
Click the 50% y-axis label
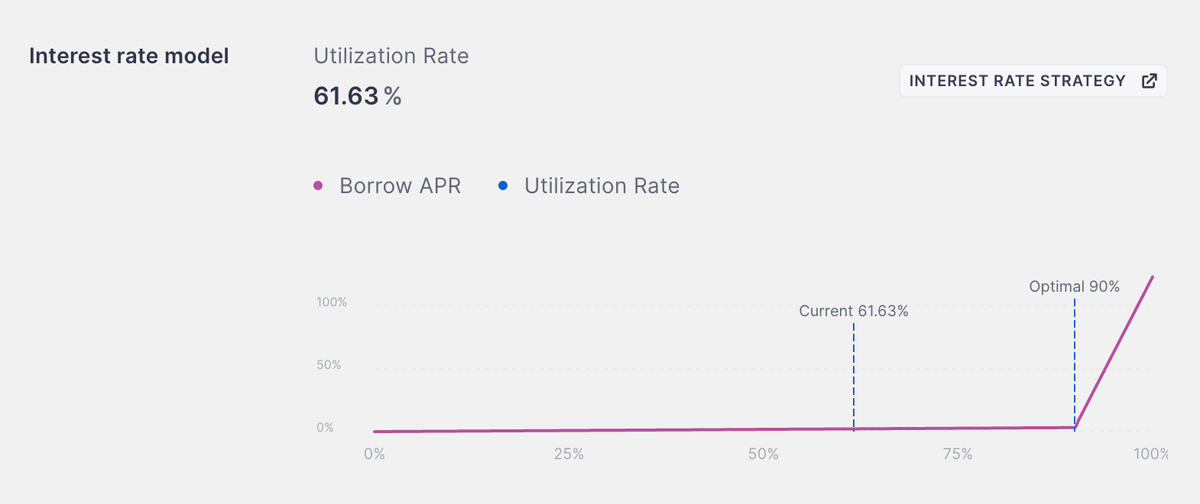(x=331, y=365)
